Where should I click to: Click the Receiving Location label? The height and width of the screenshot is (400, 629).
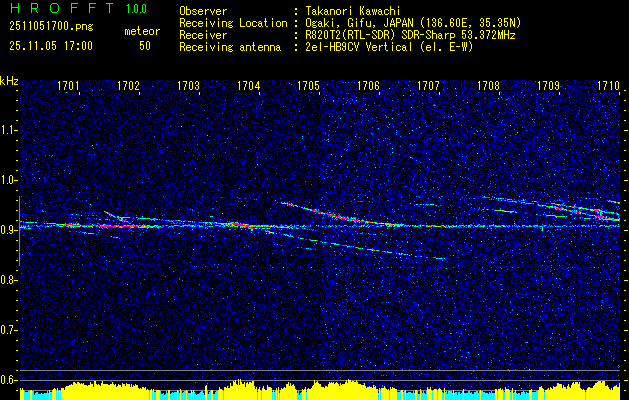tap(233, 23)
